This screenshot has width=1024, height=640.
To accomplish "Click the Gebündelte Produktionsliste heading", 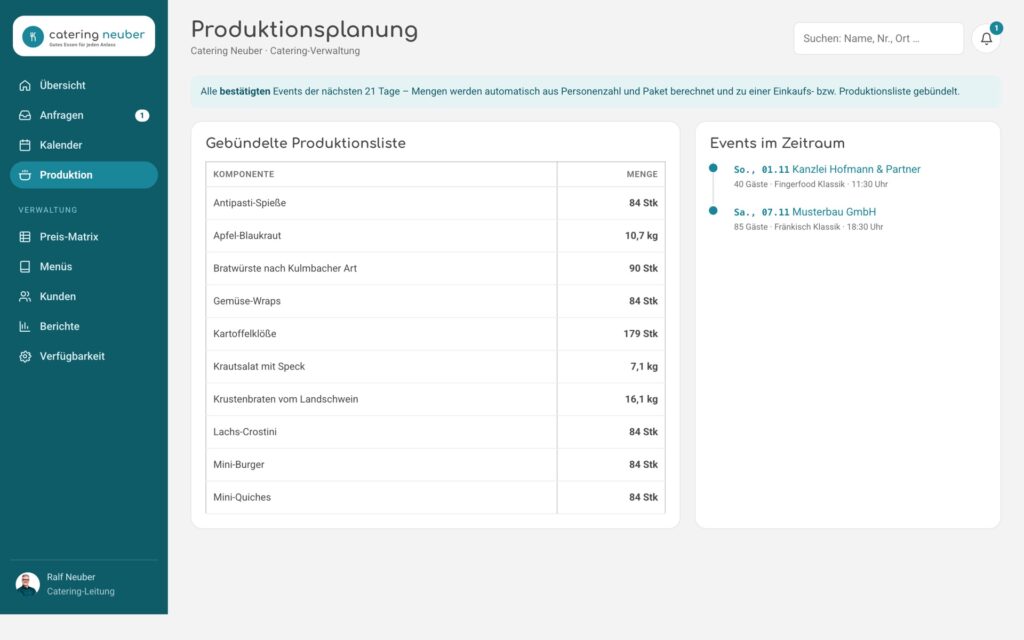I will 306,144.
